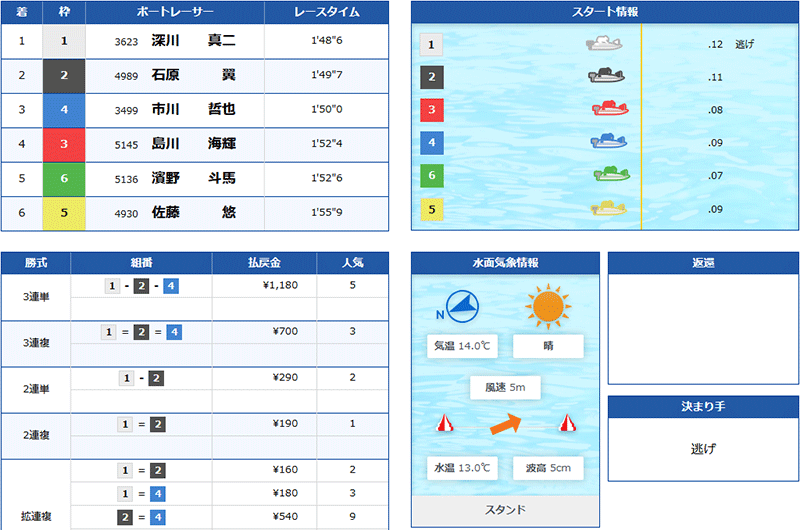Click the 晴 weather box
Image resolution: width=800 pixels, height=530 pixels.
tap(548, 346)
